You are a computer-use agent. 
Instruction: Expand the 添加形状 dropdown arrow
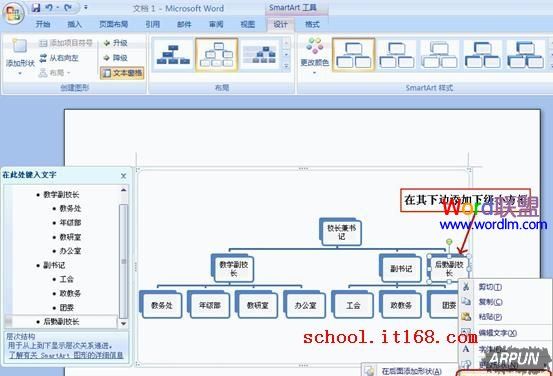20,73
